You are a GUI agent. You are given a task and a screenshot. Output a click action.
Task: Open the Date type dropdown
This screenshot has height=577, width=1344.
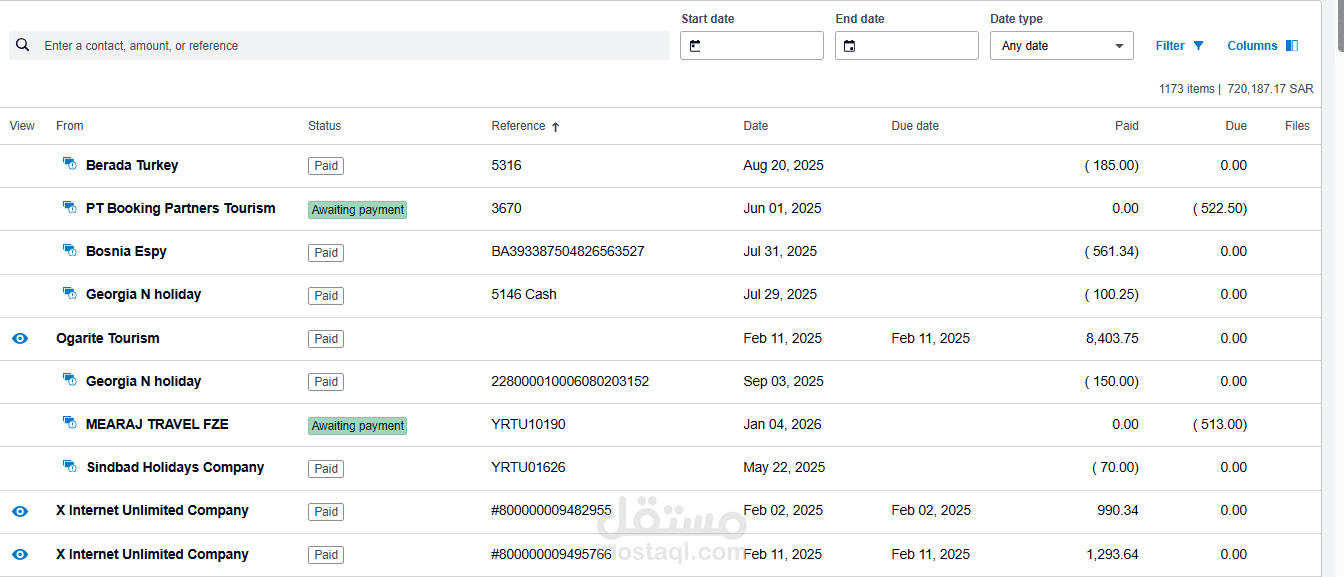tap(1062, 46)
